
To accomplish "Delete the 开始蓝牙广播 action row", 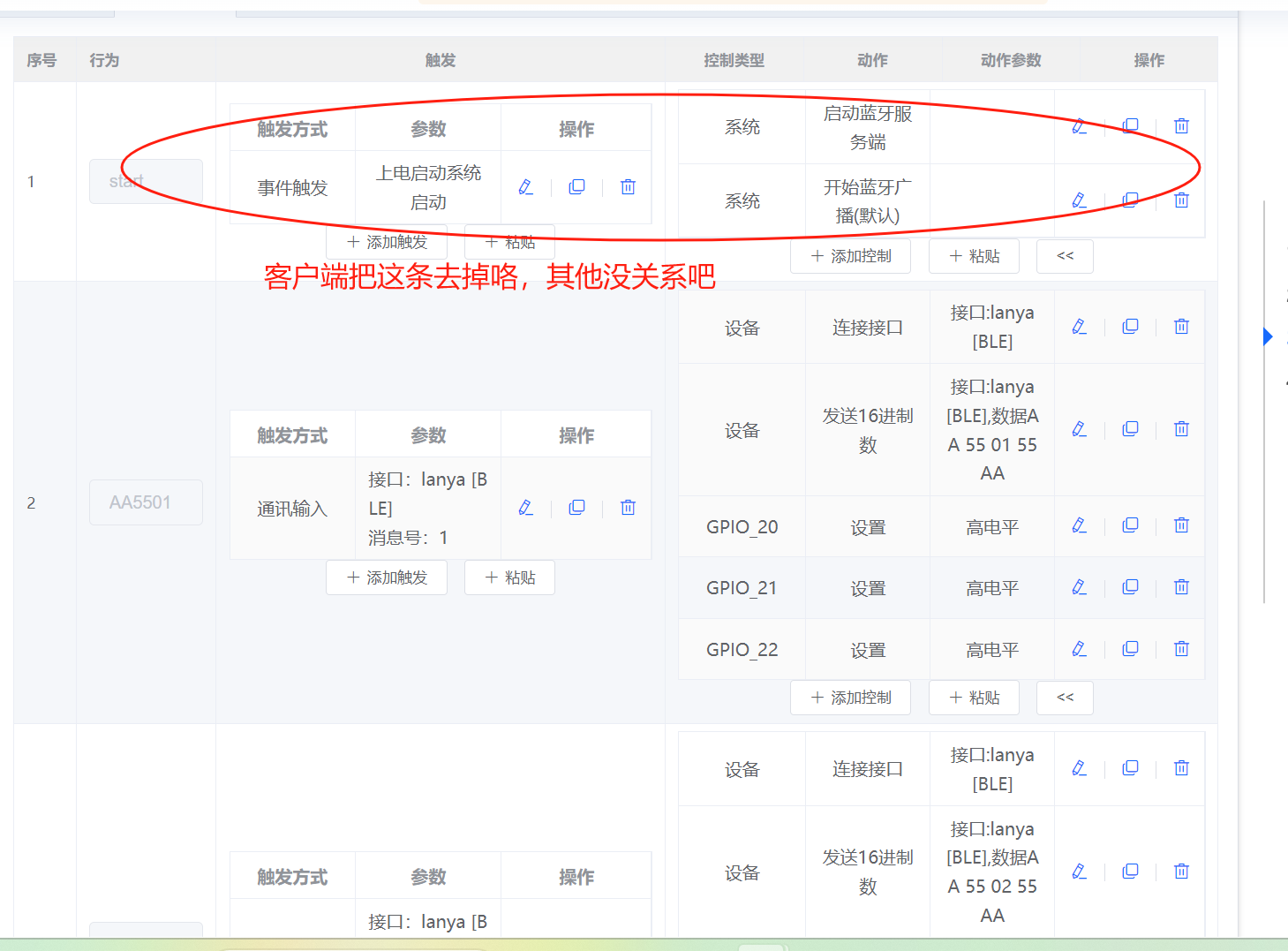I will 1181,200.
